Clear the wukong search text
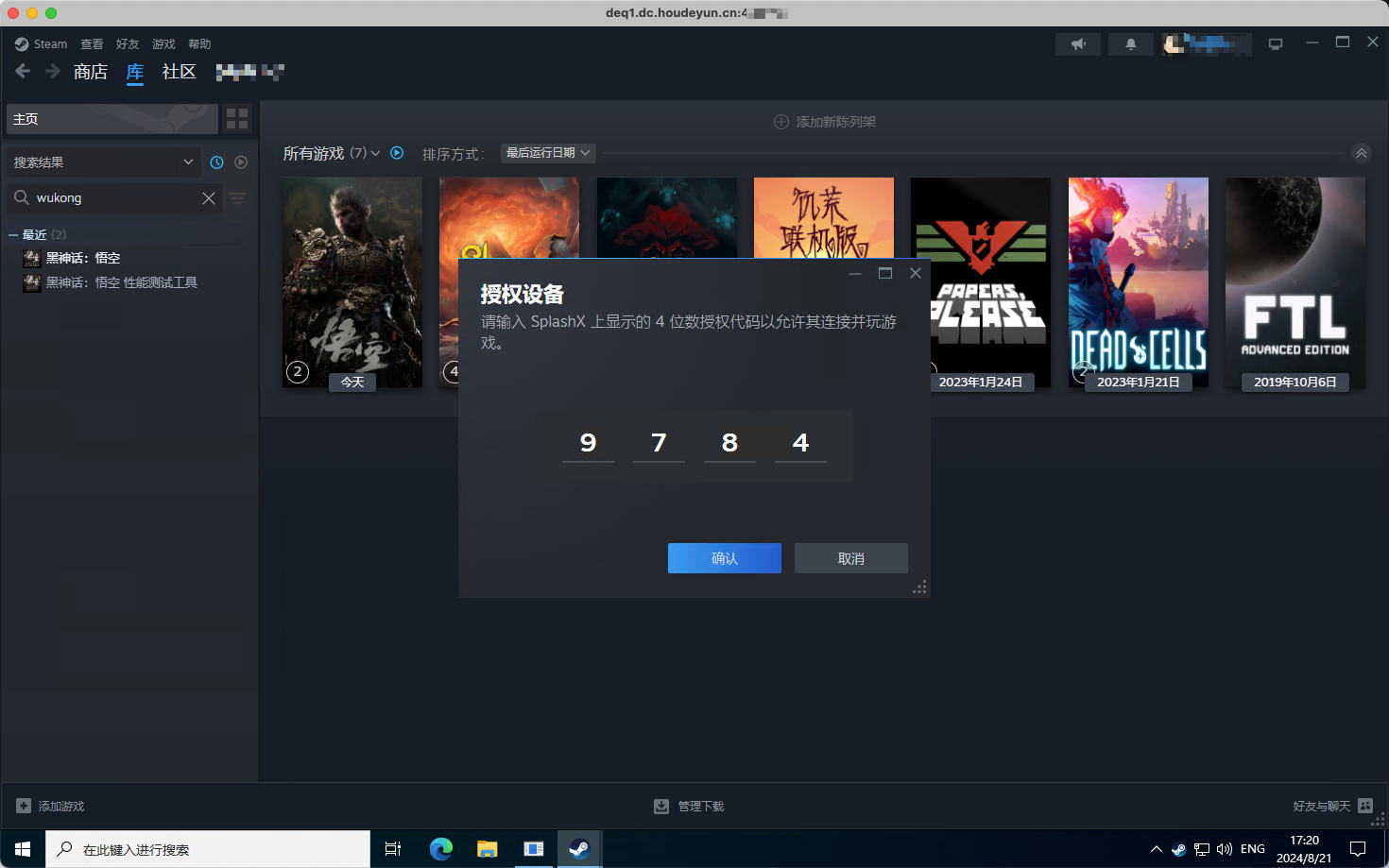 point(209,197)
